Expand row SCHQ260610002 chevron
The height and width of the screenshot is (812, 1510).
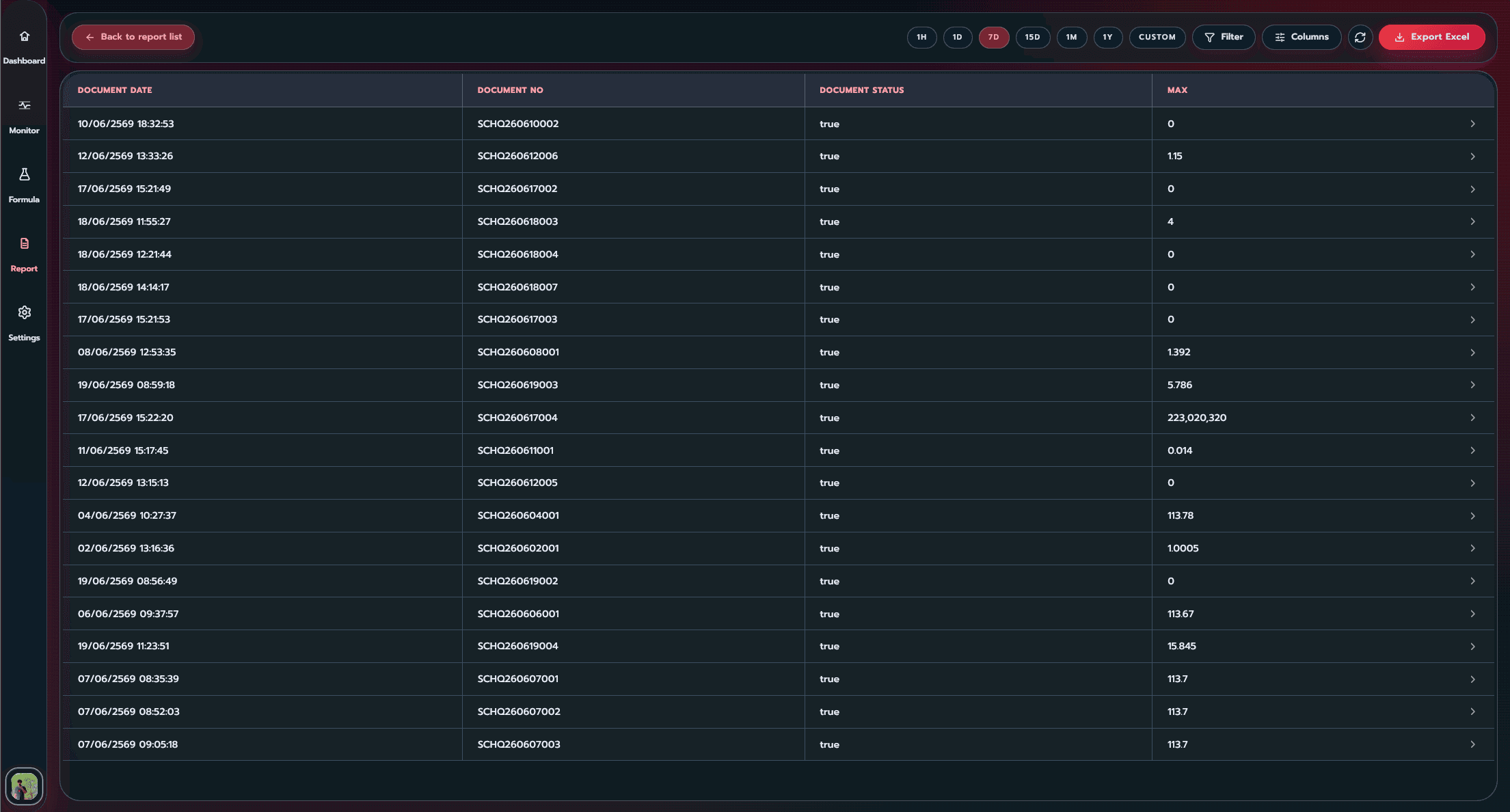point(1472,124)
